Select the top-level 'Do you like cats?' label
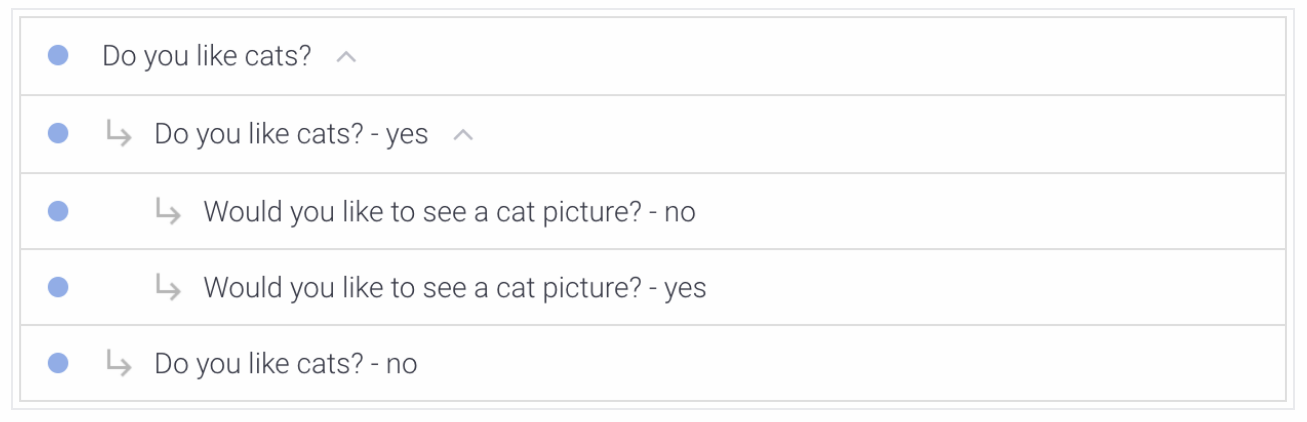Image resolution: width=1307 pixels, height=422 pixels. 207,56
